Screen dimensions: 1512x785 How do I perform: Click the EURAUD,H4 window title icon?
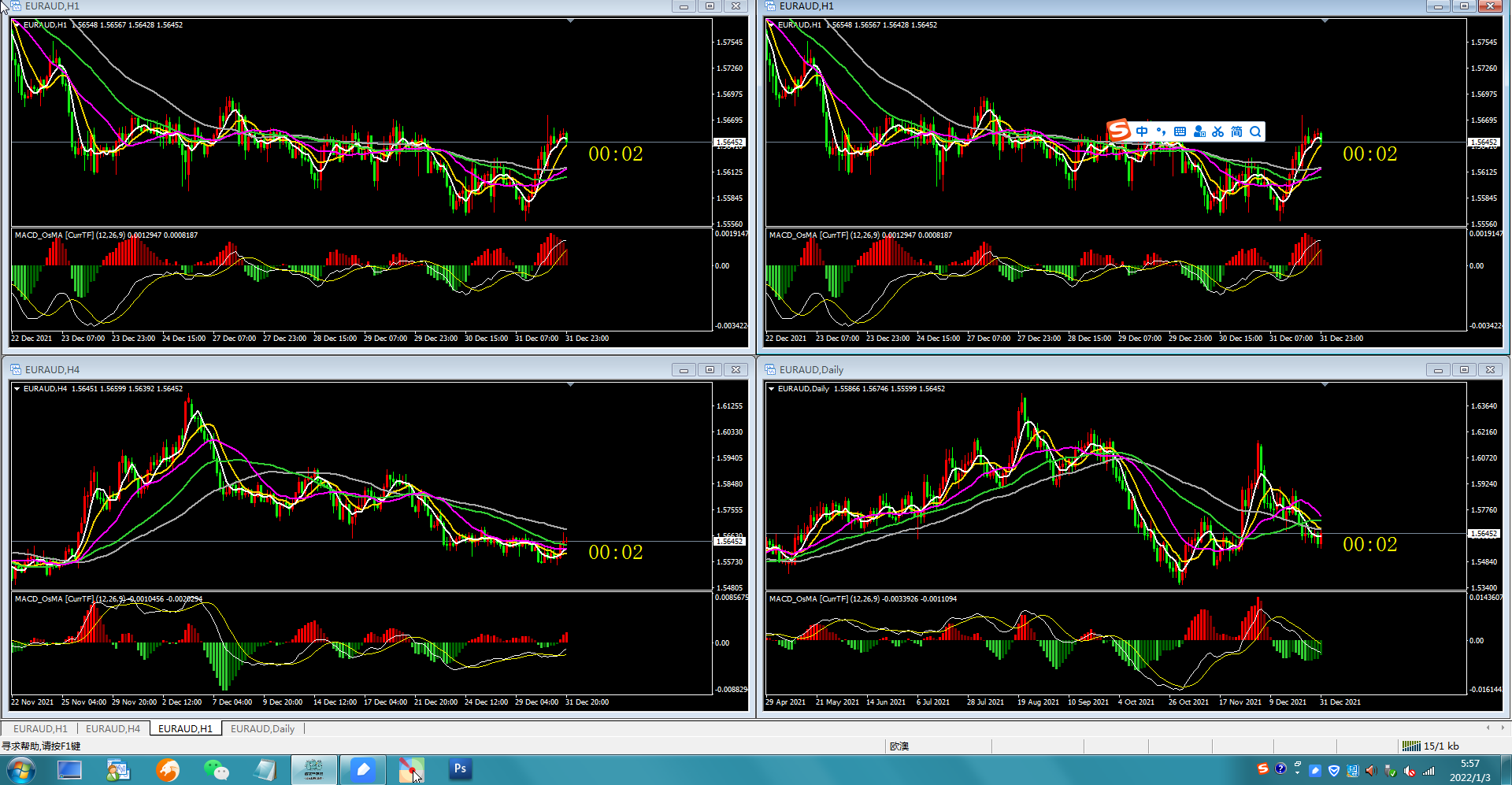pyautogui.click(x=16, y=369)
